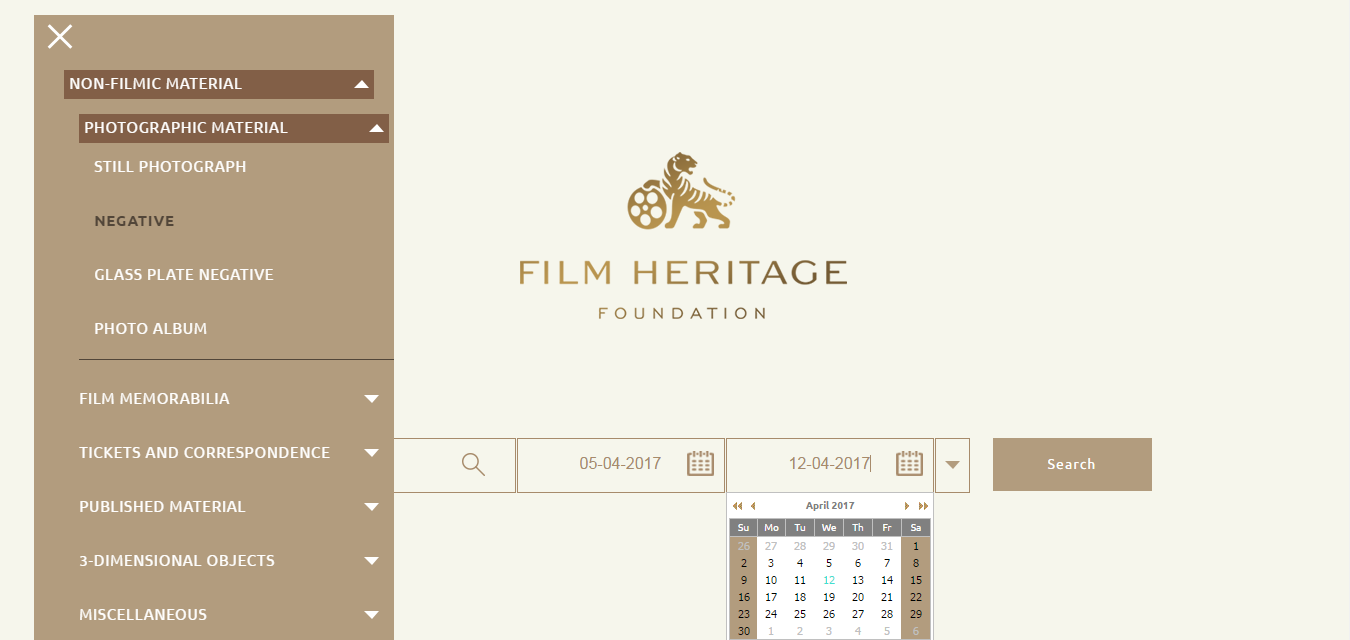Select Saturday April 15 in calendar
This screenshot has height=640, width=1350.
(916, 580)
